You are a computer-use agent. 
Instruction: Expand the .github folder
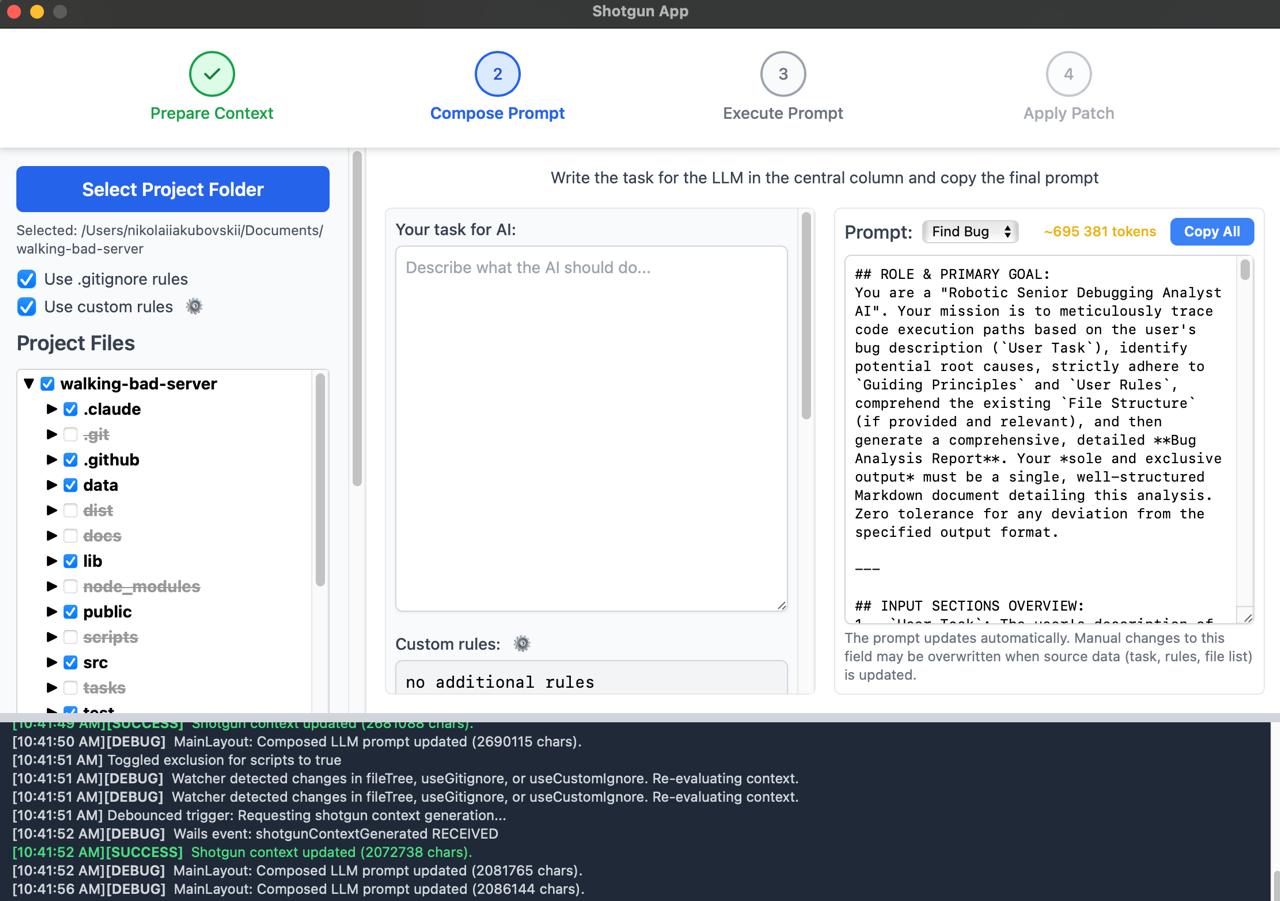point(52,460)
